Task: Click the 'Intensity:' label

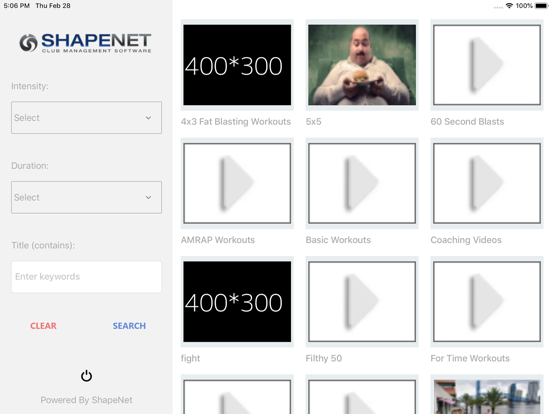Action: pos(30,86)
